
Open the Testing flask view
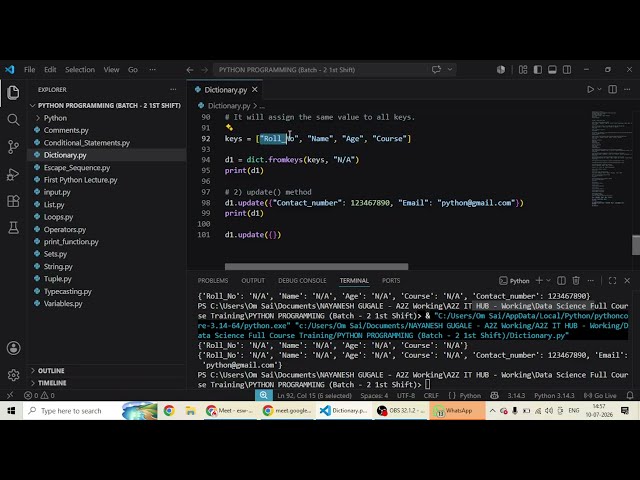tap(13, 228)
